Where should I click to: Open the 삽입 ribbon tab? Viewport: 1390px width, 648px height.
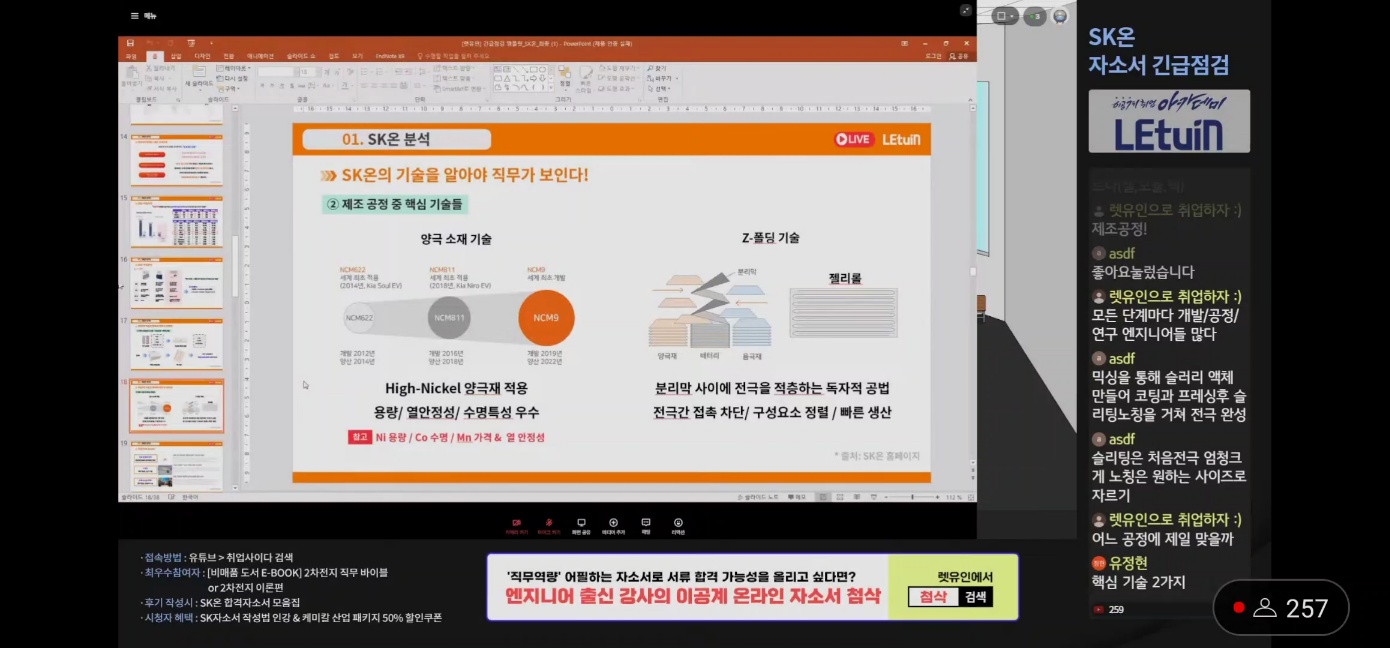click(176, 56)
